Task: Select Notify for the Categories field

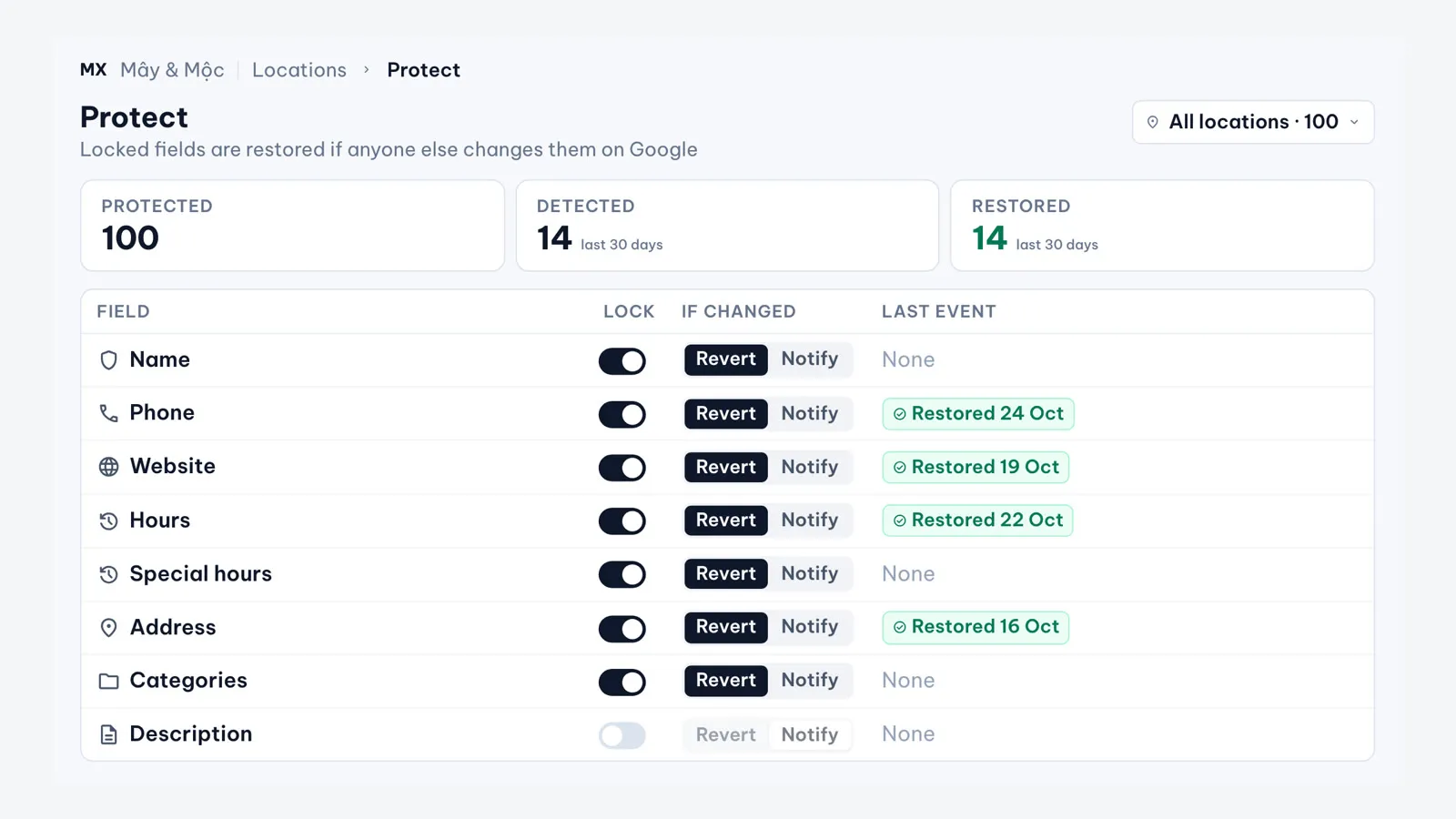Action: click(810, 681)
